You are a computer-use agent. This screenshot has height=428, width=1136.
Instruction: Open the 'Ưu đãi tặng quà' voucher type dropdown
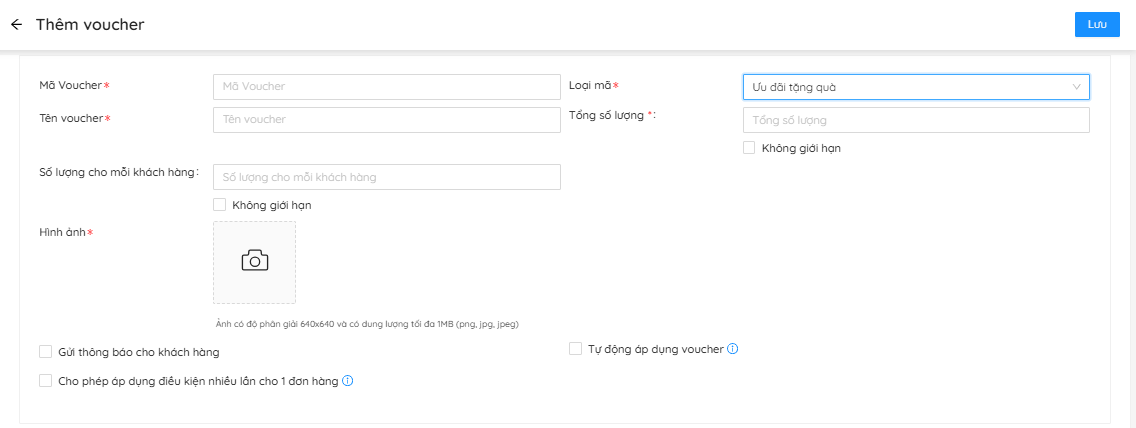coord(915,87)
